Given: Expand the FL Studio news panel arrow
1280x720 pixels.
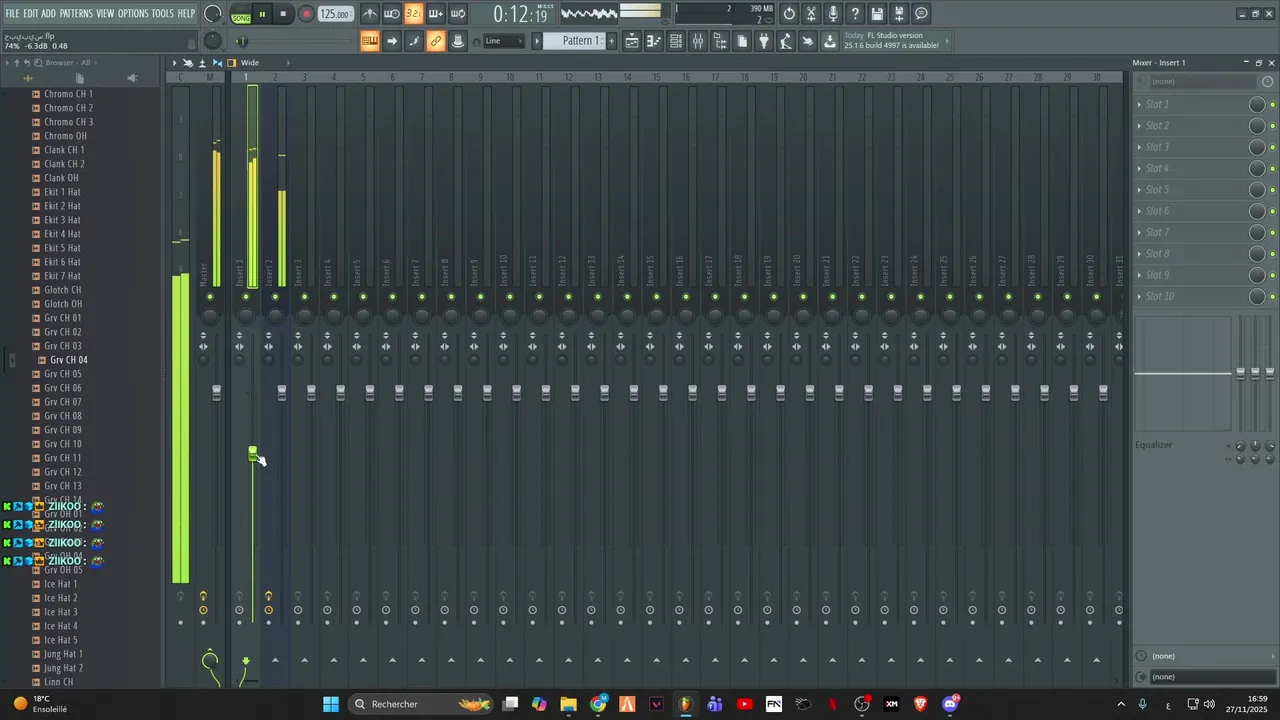Looking at the screenshot, I should pos(946,41).
